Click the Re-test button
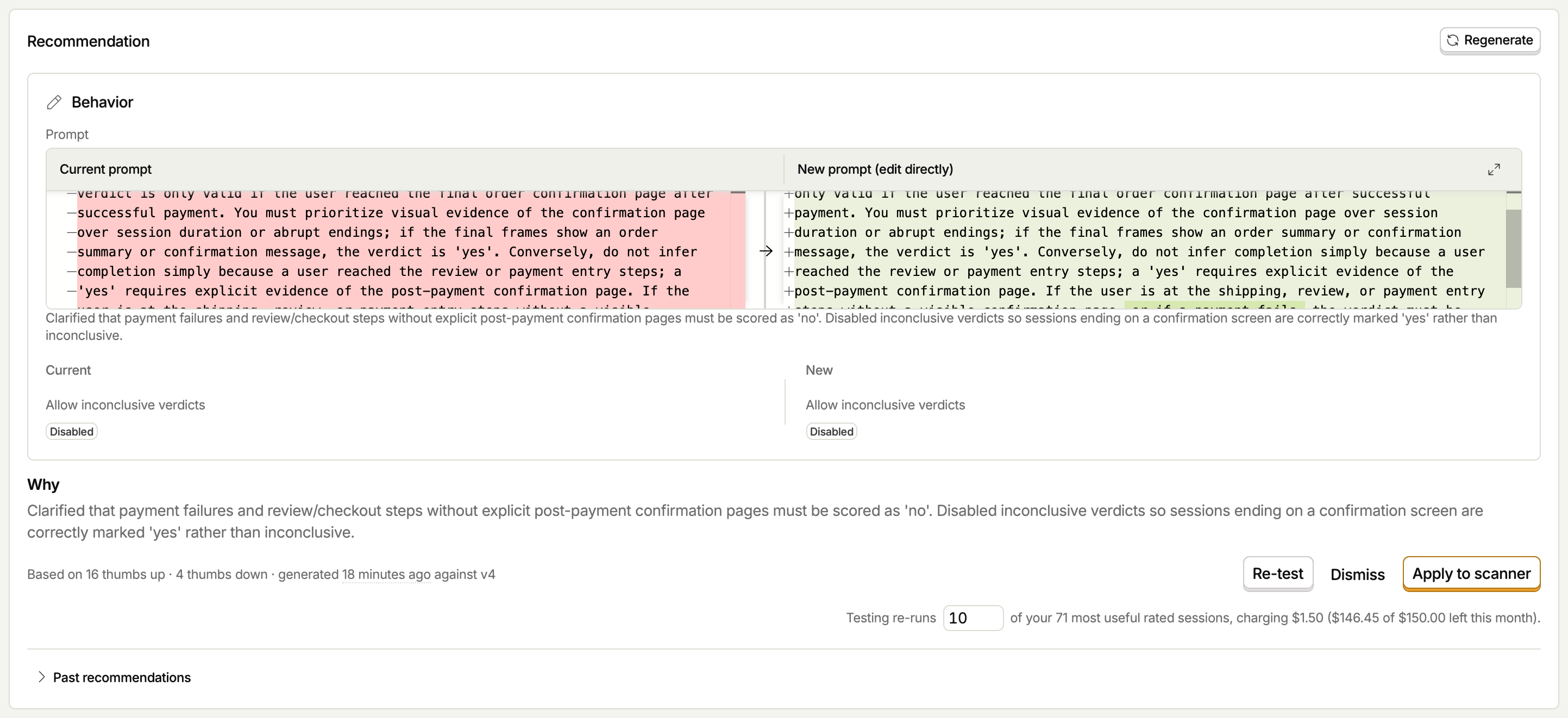This screenshot has width=1568, height=718. tap(1278, 573)
